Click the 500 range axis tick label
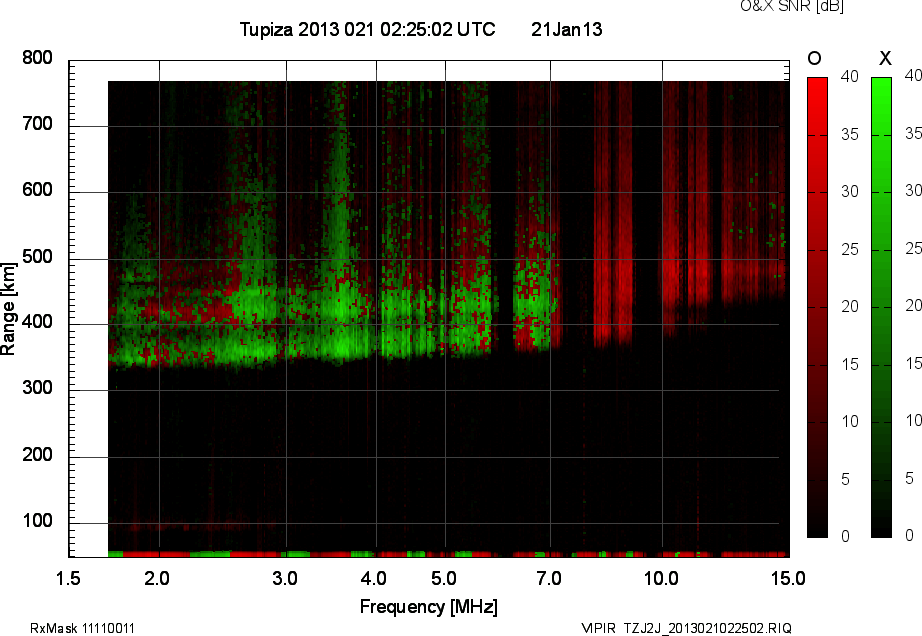 click(37, 257)
